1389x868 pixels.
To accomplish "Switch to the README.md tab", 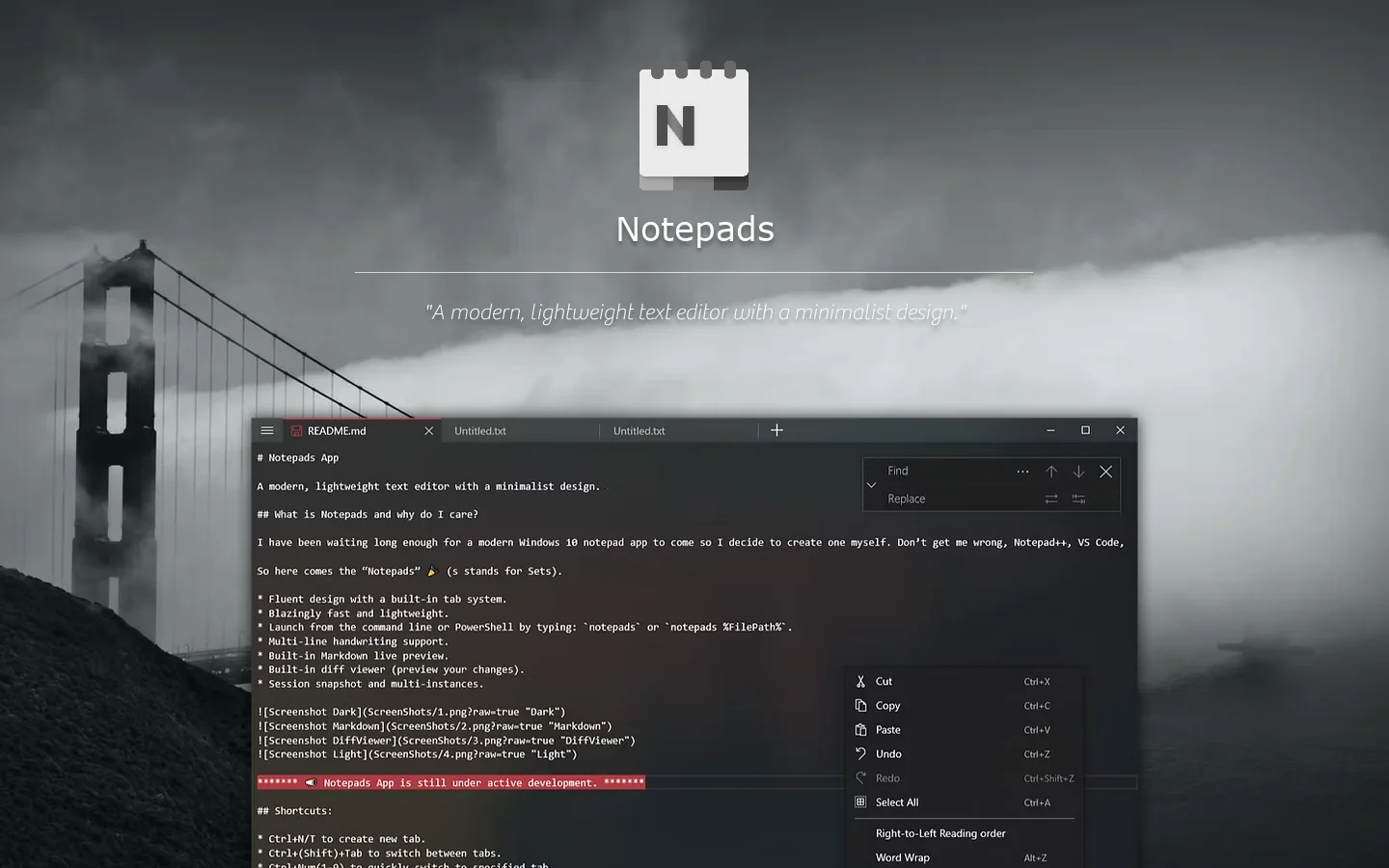I will [x=364, y=431].
